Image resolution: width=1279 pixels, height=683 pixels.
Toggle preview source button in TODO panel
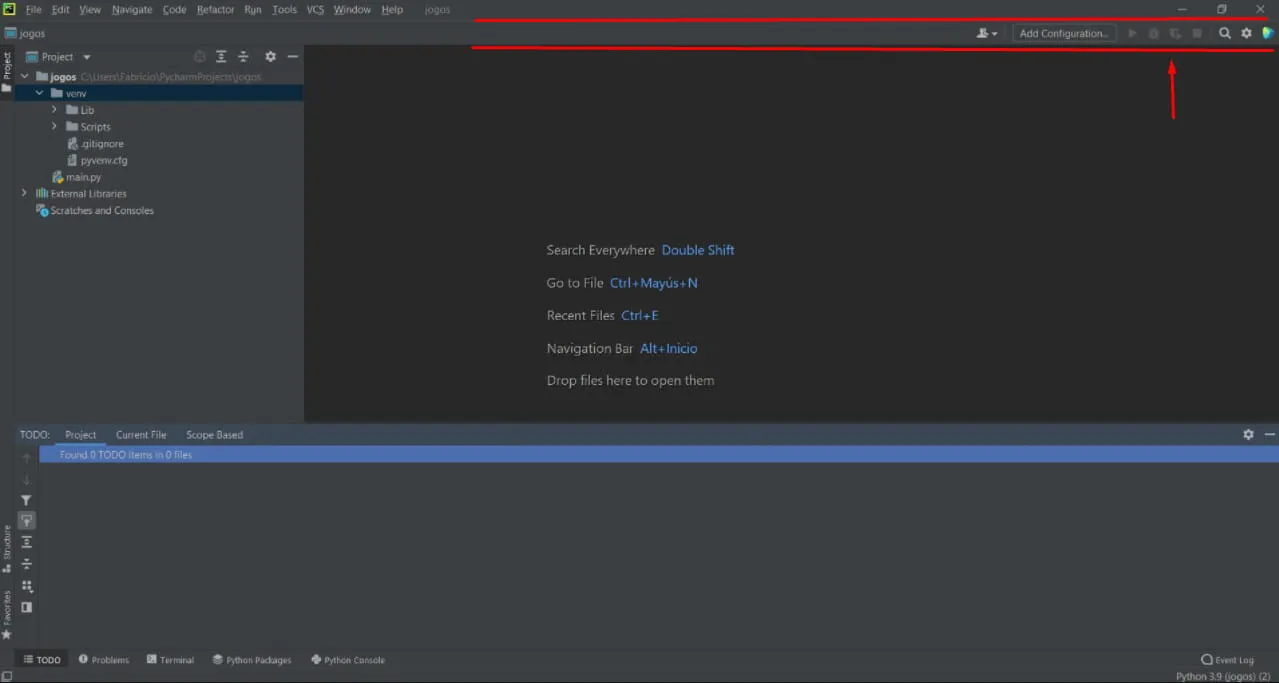[x=27, y=607]
